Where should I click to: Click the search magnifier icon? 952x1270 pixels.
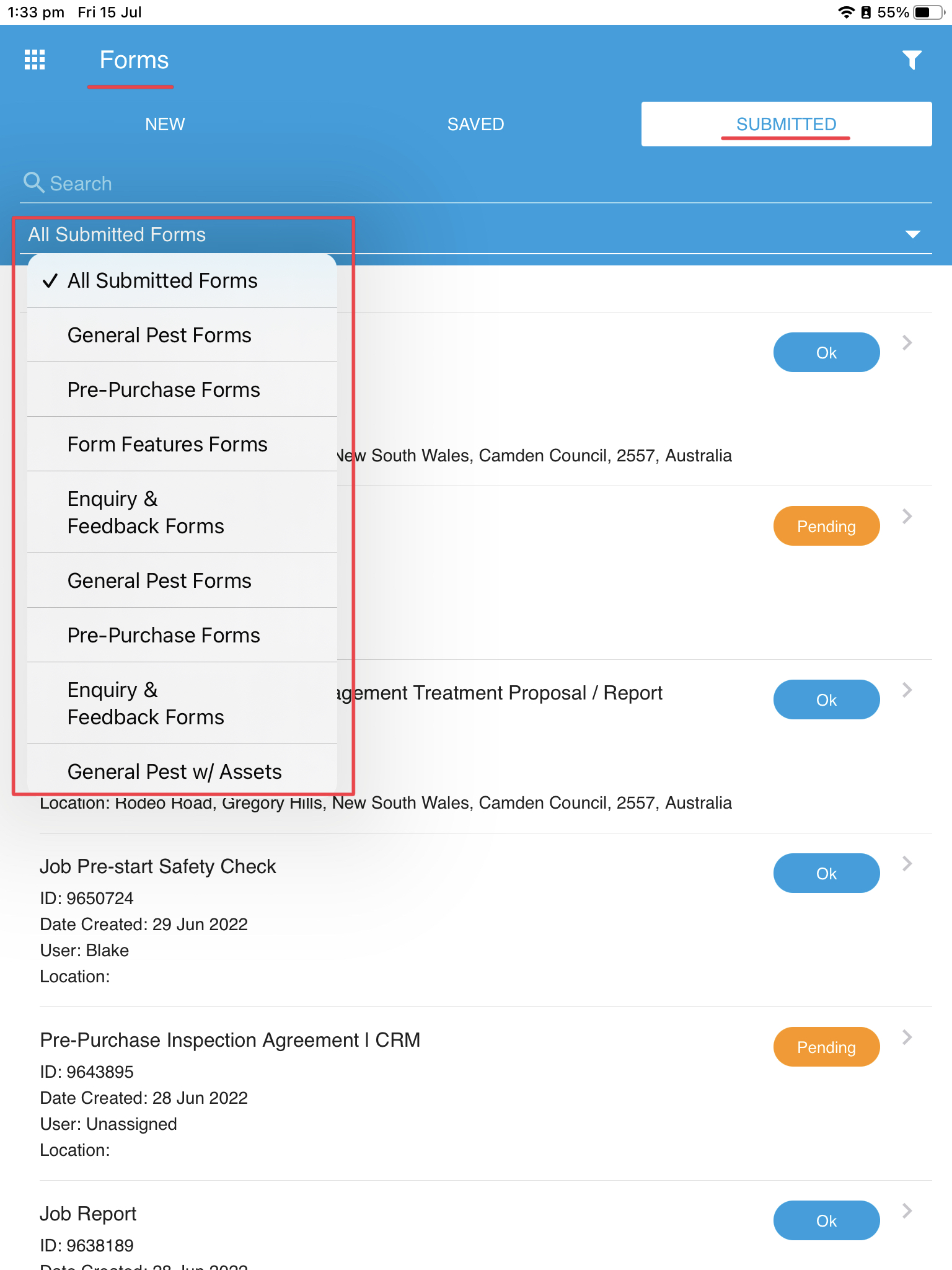[x=34, y=183]
